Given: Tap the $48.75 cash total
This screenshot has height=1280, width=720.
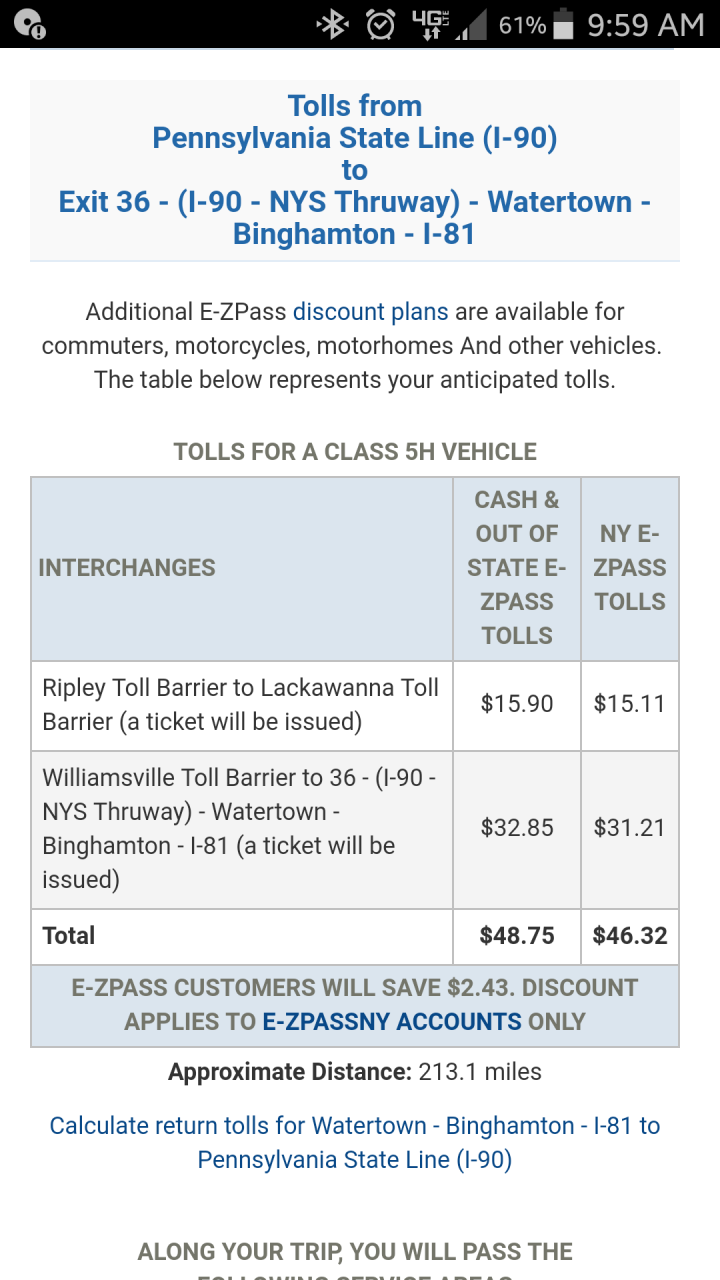Looking at the screenshot, I should tap(516, 936).
